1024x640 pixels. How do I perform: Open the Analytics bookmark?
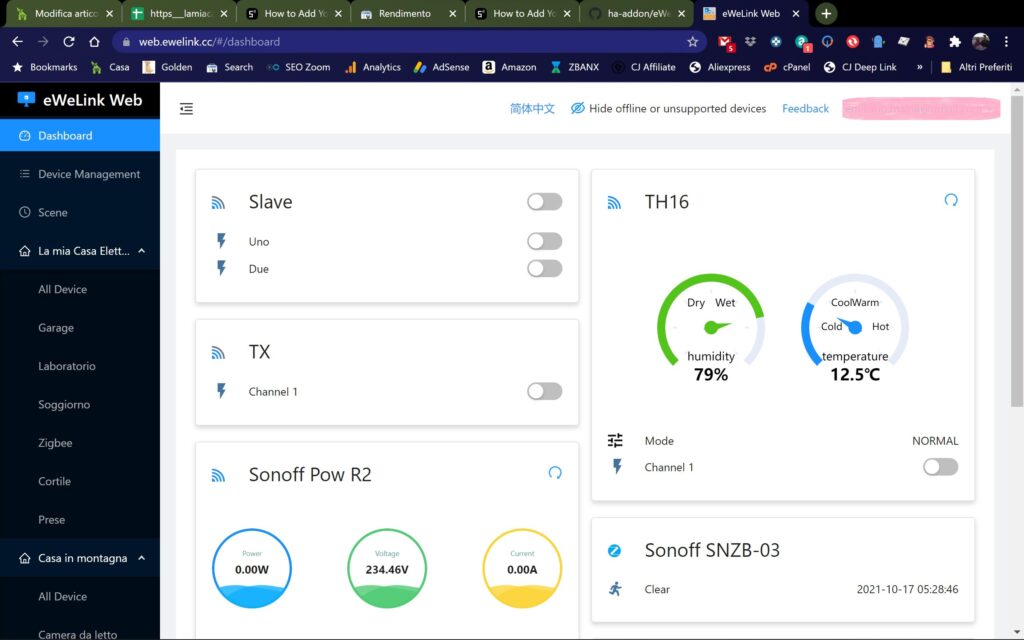[x=373, y=67]
